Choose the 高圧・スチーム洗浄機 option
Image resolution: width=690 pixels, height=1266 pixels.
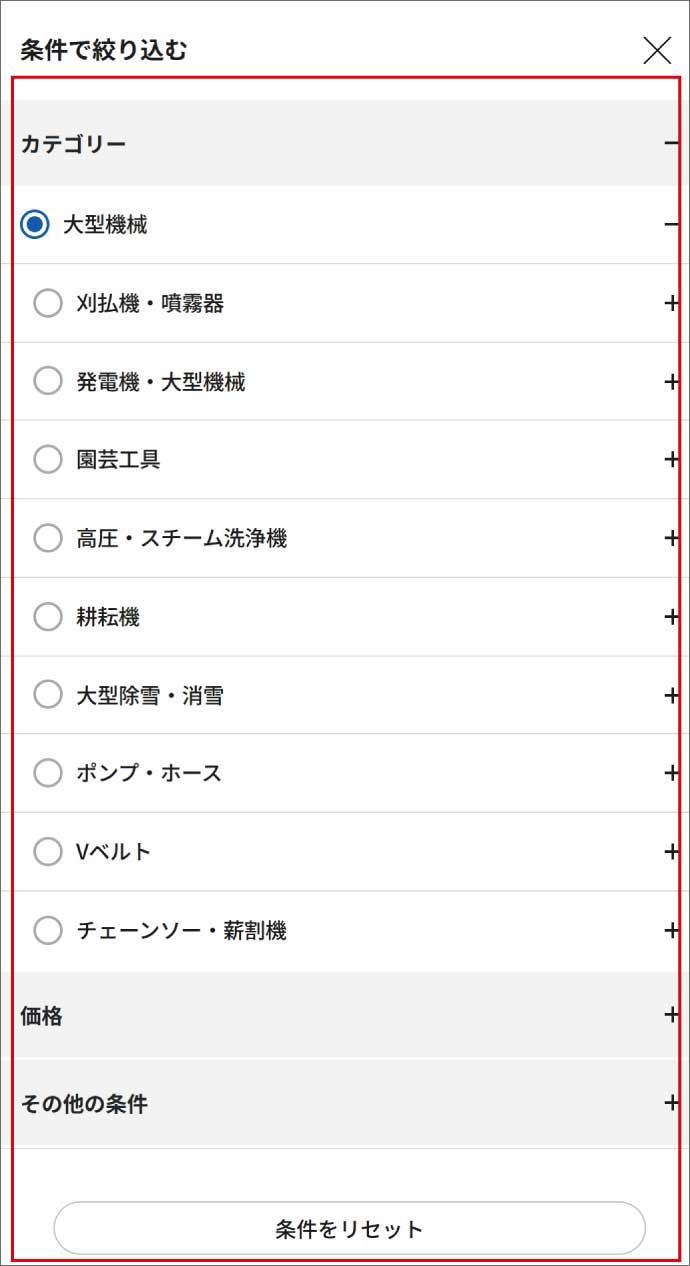[47, 538]
